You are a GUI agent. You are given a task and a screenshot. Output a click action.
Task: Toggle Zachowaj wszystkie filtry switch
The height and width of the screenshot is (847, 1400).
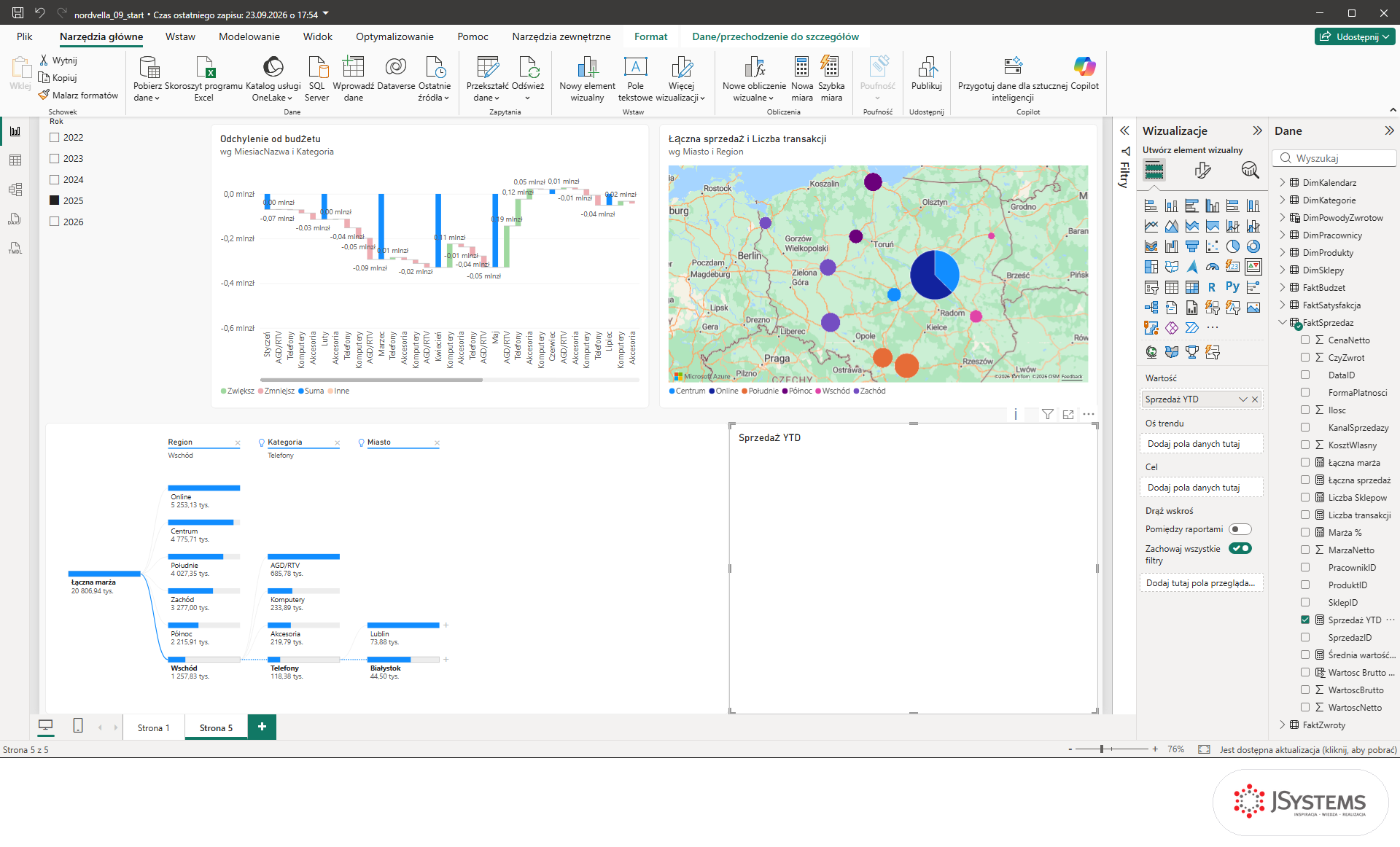pos(1240,548)
